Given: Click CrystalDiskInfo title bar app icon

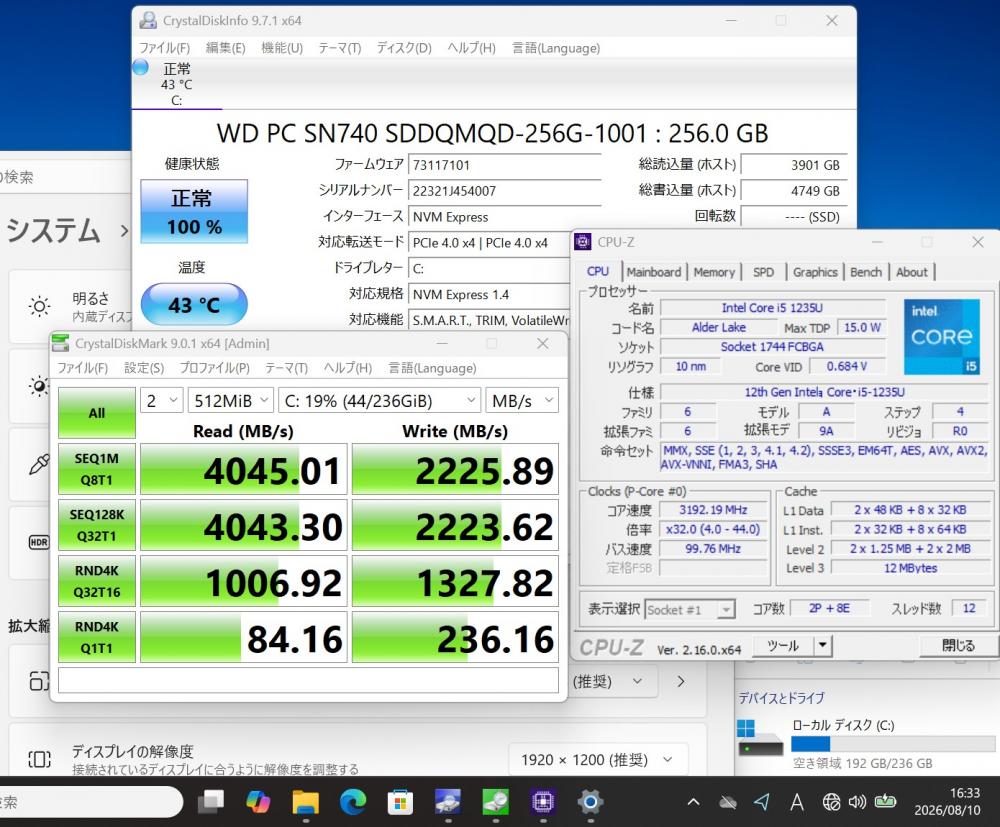Looking at the screenshot, I should pos(149,20).
